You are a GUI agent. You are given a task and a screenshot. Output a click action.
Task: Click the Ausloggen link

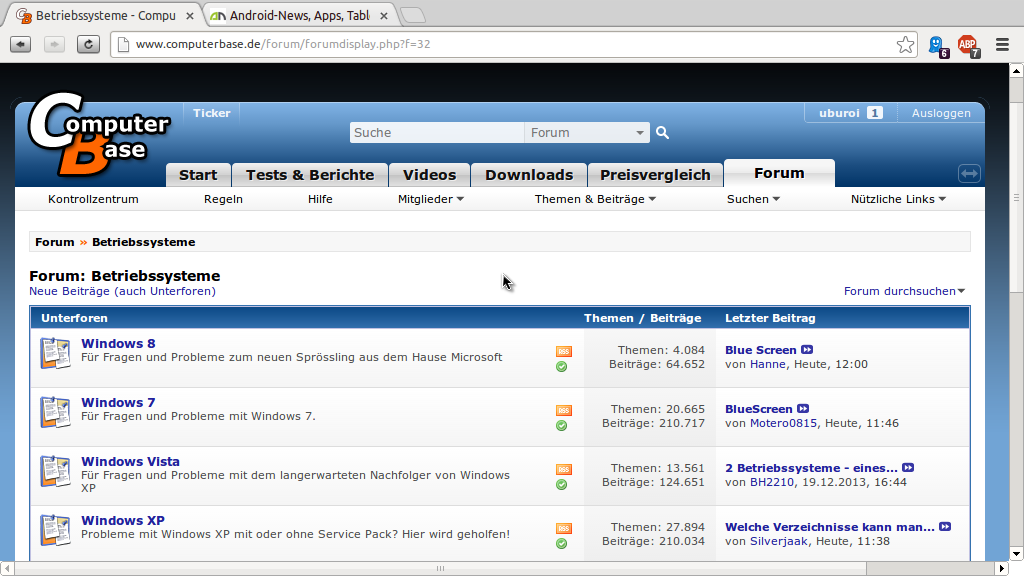(941, 113)
